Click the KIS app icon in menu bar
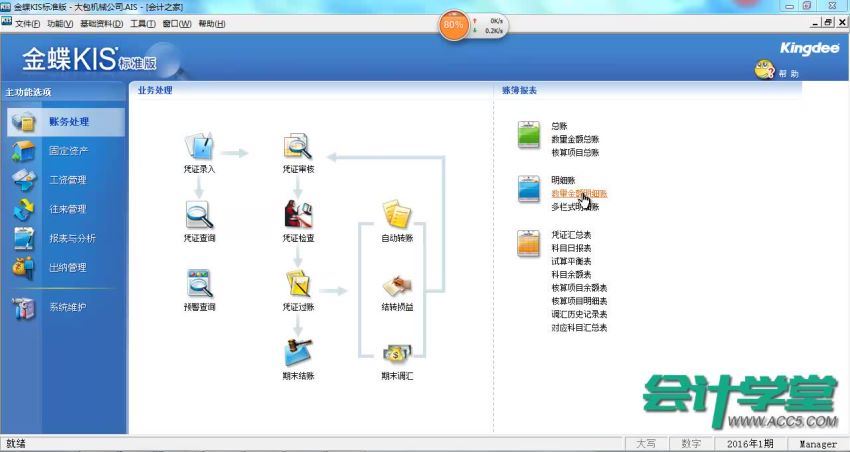 [7, 22]
